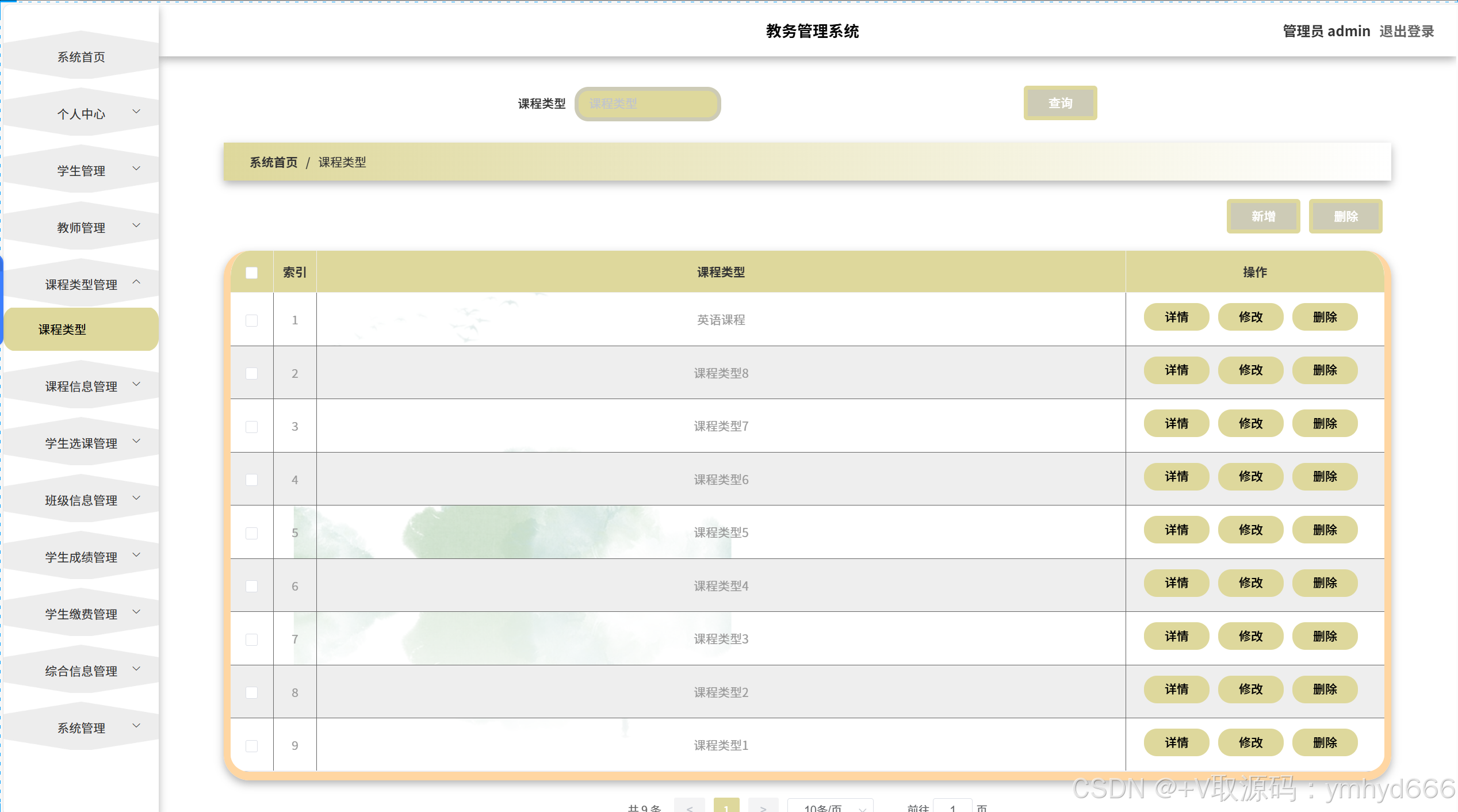Open the 系统首页 sidebar item
Viewport: 1458px width, 812px height.
[x=81, y=57]
